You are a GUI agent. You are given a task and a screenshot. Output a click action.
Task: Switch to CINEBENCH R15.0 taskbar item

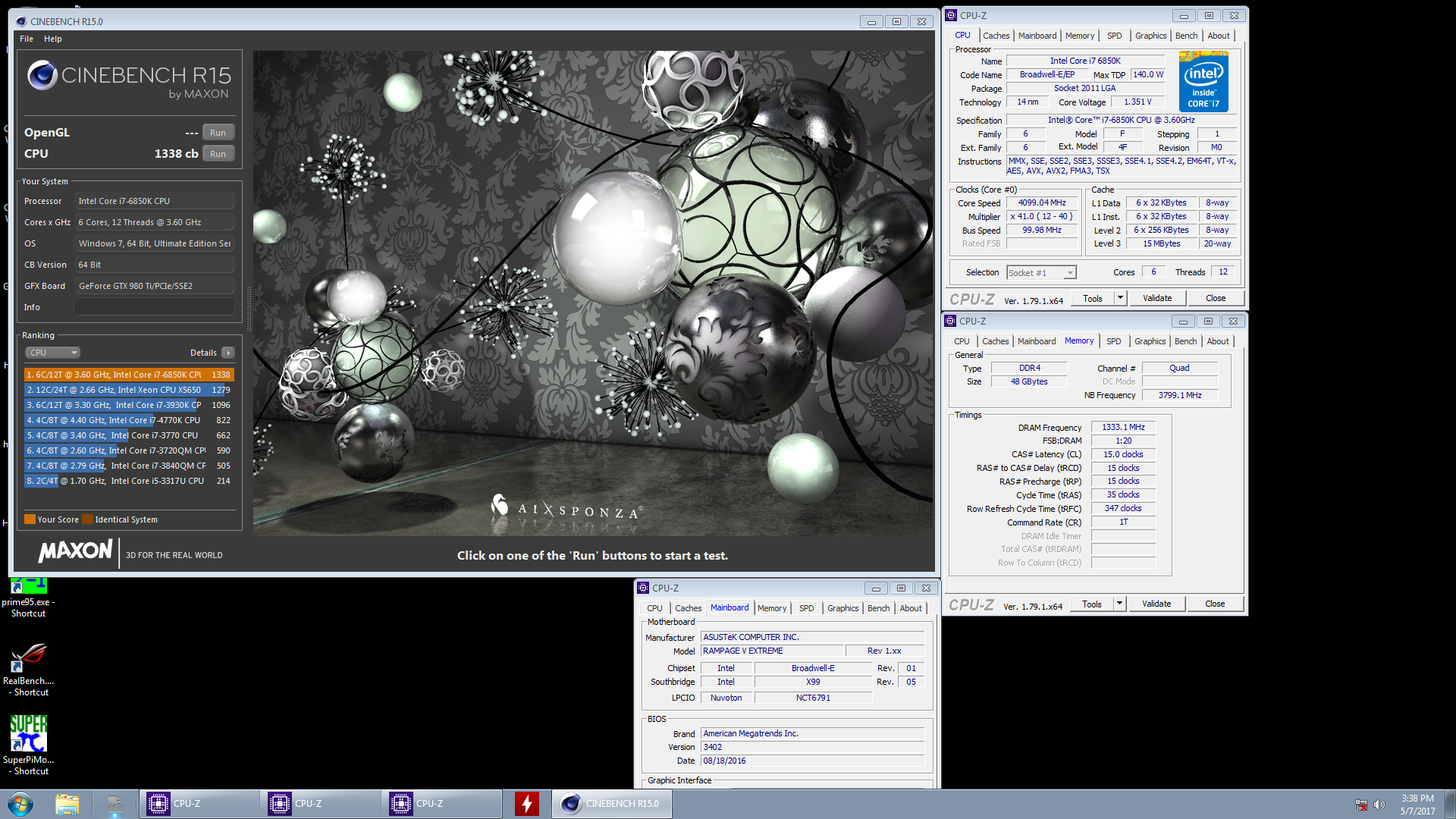[612, 804]
